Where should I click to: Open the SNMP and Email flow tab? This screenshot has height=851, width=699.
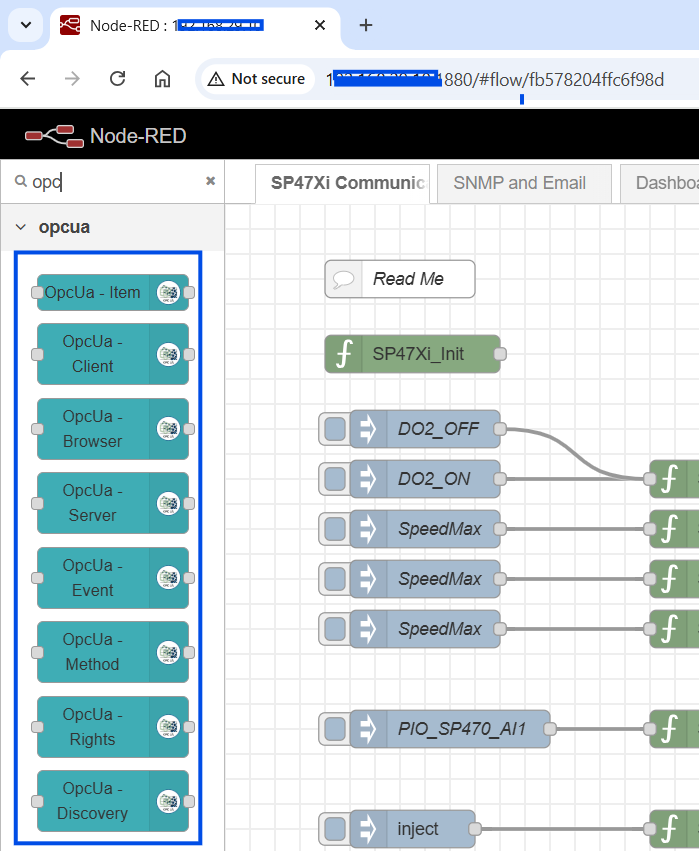point(524,183)
